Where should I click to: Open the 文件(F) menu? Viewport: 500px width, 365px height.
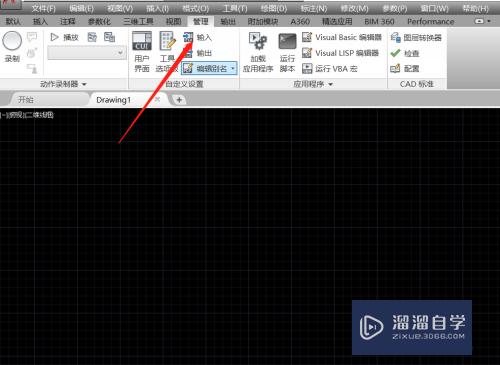[44, 9]
